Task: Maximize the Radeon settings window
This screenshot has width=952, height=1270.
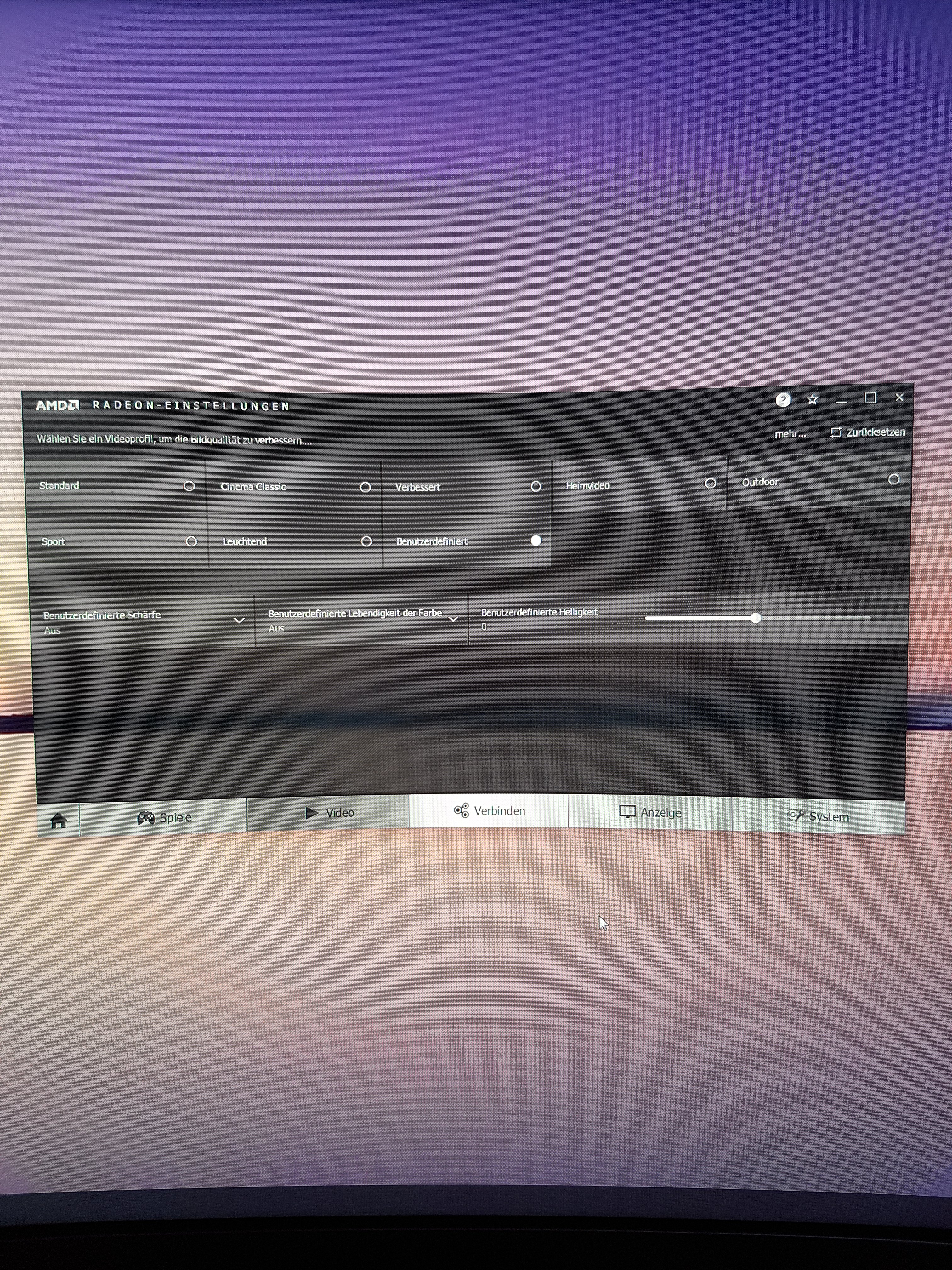Action: (x=870, y=398)
